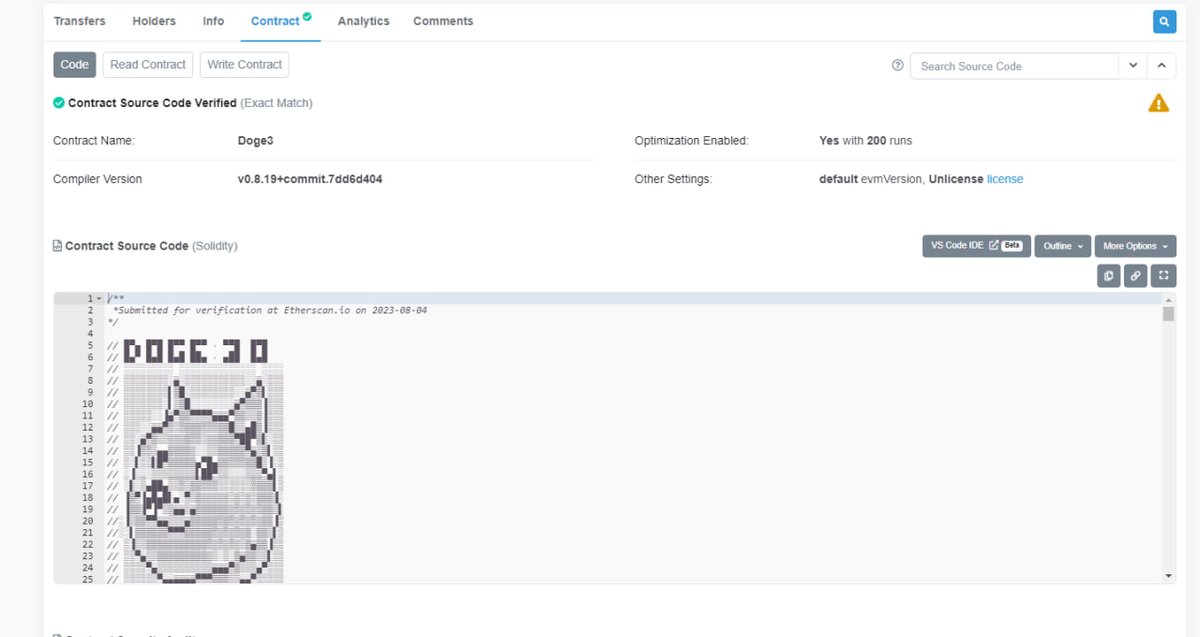Viewport: 1200px width, 637px height.
Task: Click the permalink chain icon
Action: point(1136,275)
